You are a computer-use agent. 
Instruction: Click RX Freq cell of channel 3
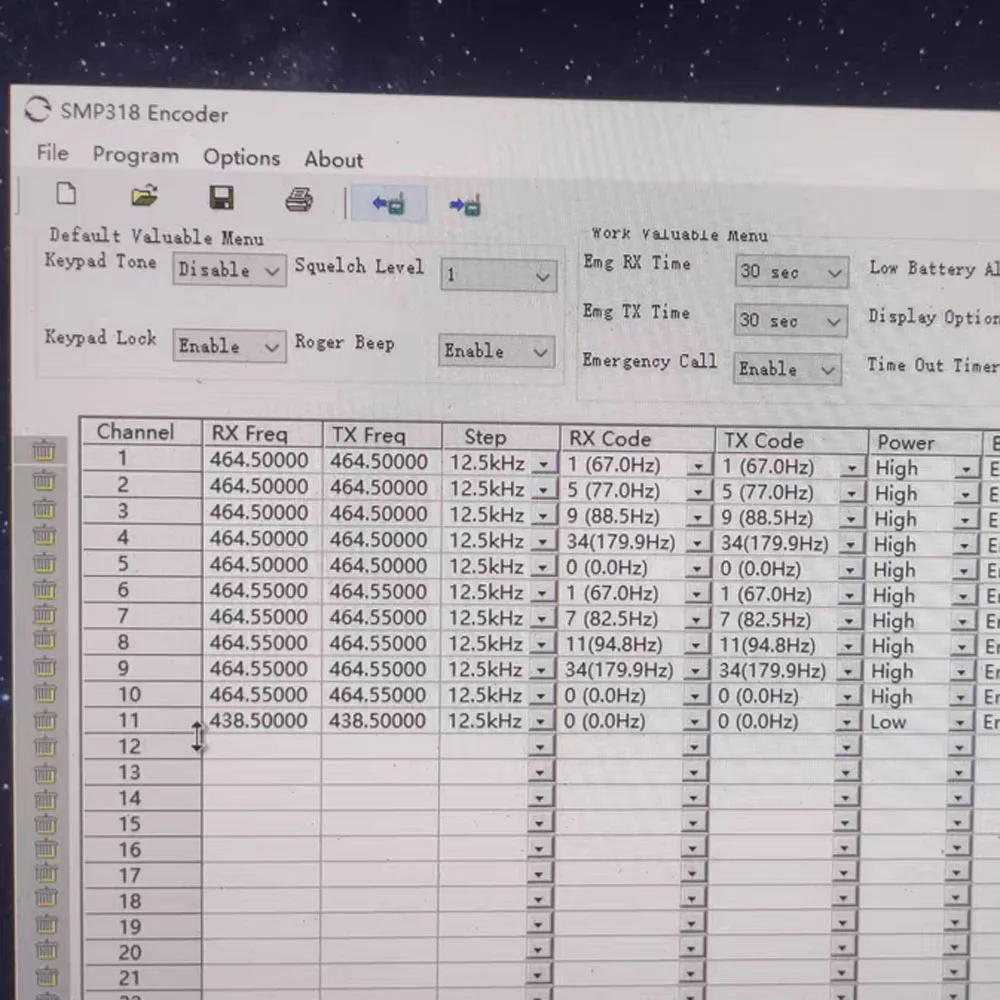[261, 513]
